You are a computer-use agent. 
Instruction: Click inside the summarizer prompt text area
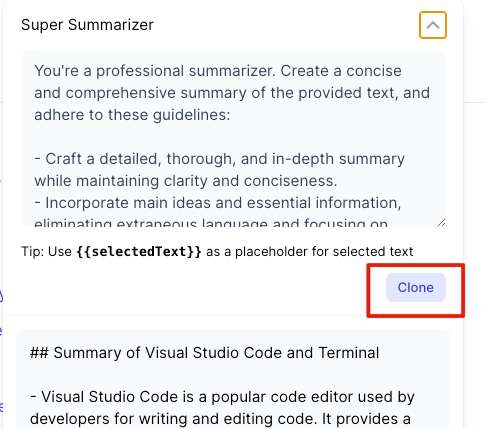[233, 139]
